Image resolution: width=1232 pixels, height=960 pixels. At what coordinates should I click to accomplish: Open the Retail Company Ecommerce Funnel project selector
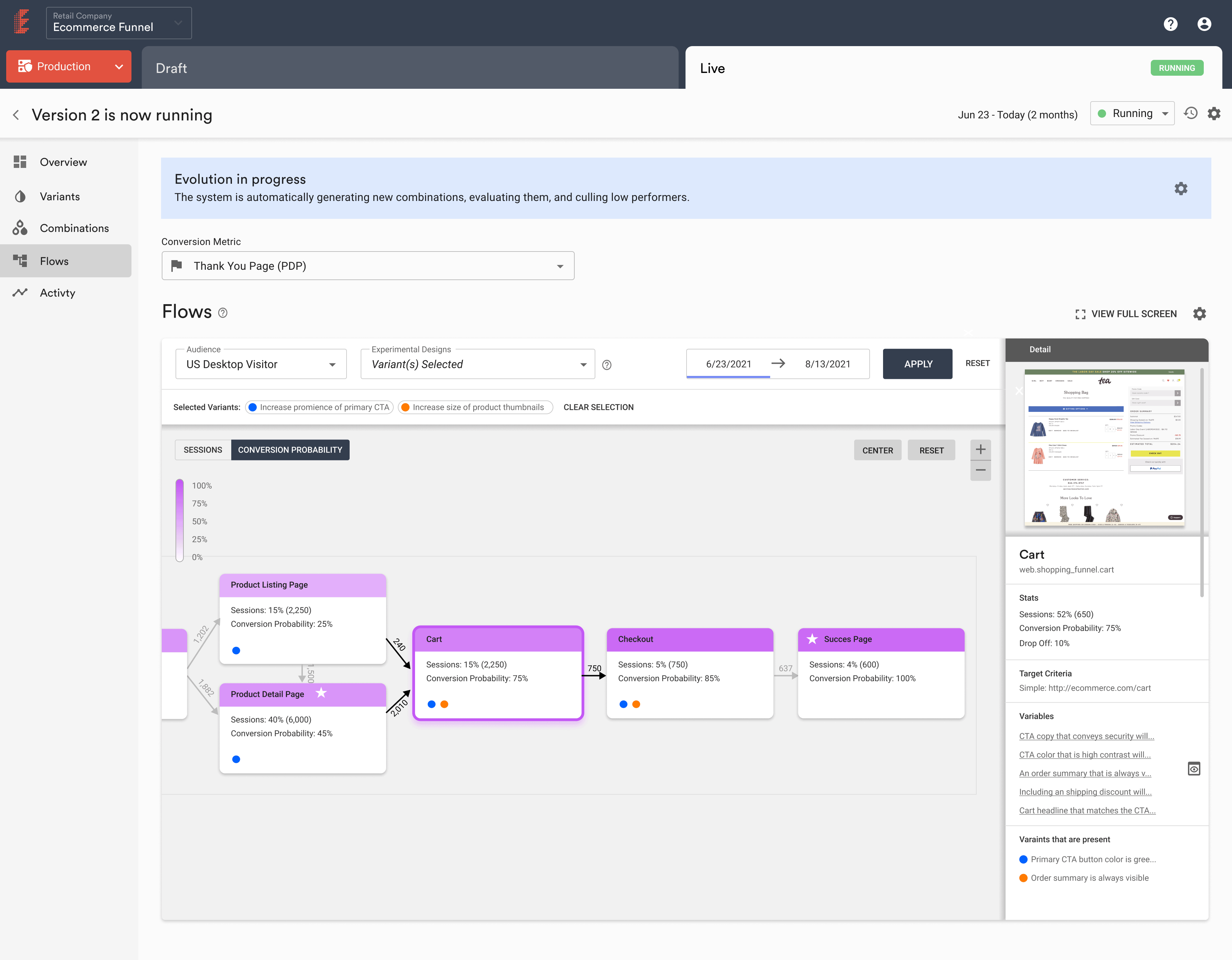click(119, 23)
